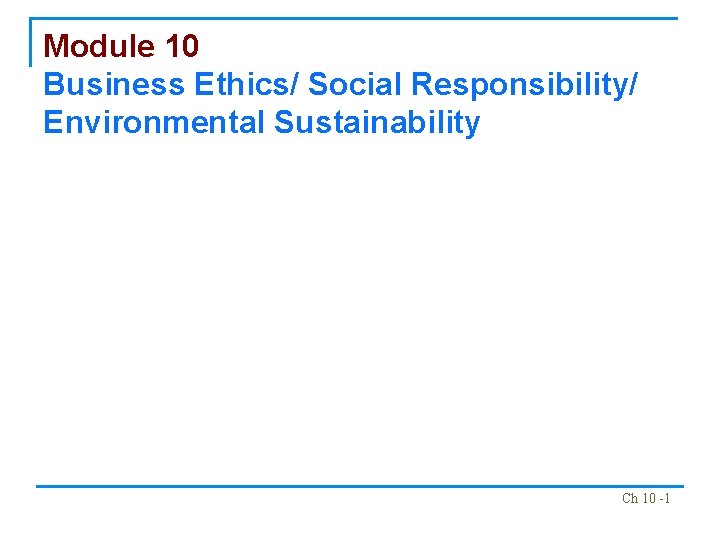The width and height of the screenshot is (720, 540).
Task: Click the blue vertical bar beside "Module"
Action: [x=31, y=42]
